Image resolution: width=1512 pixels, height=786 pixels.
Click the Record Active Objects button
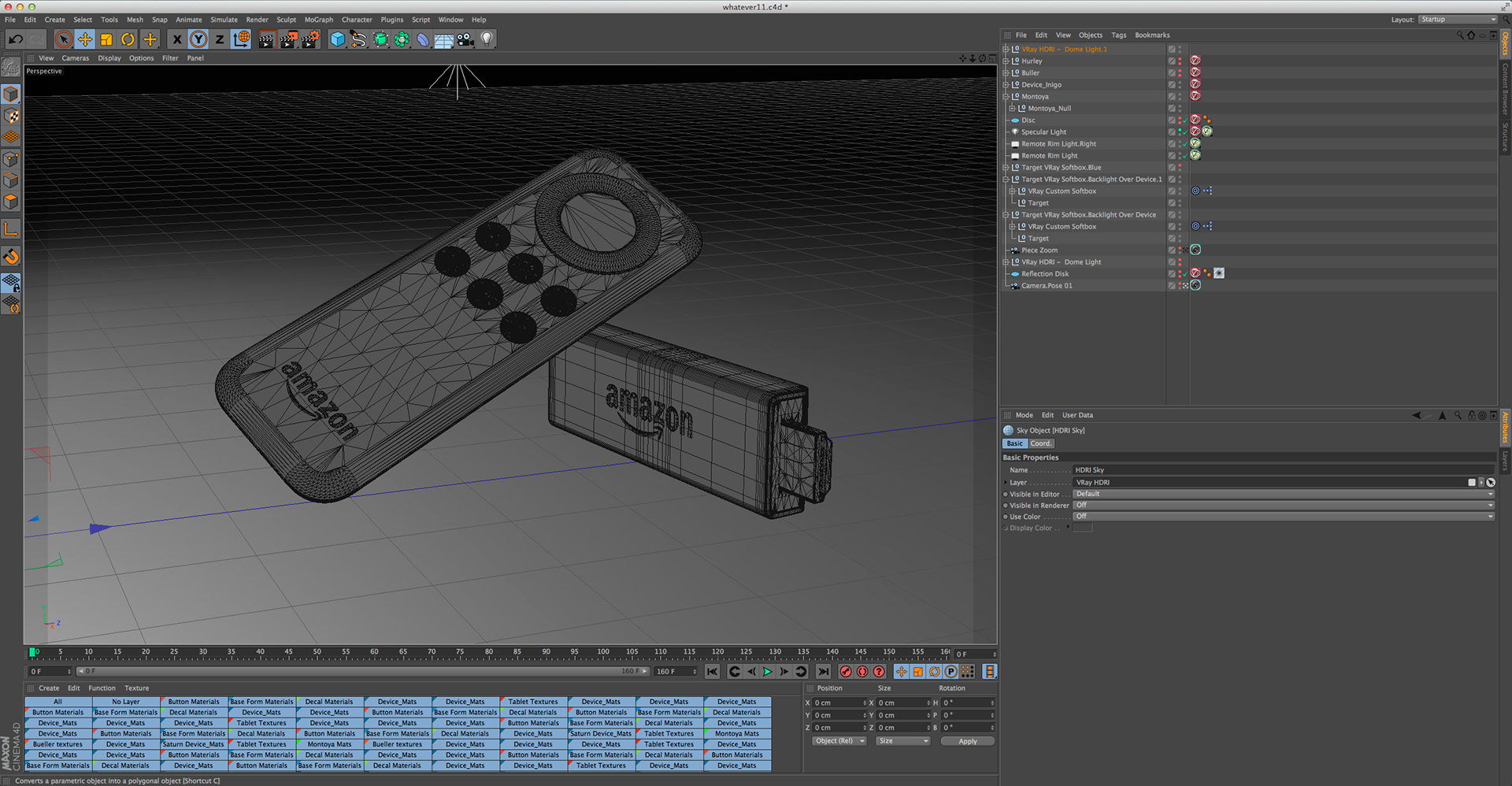846,672
